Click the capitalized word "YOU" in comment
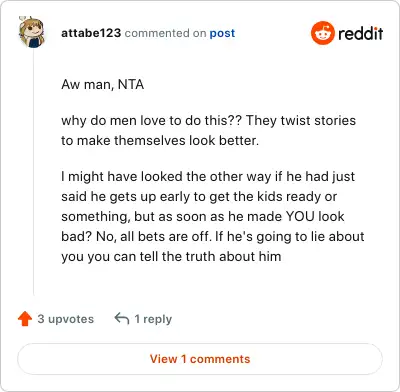This screenshot has height=392, width=400. click(x=300, y=216)
